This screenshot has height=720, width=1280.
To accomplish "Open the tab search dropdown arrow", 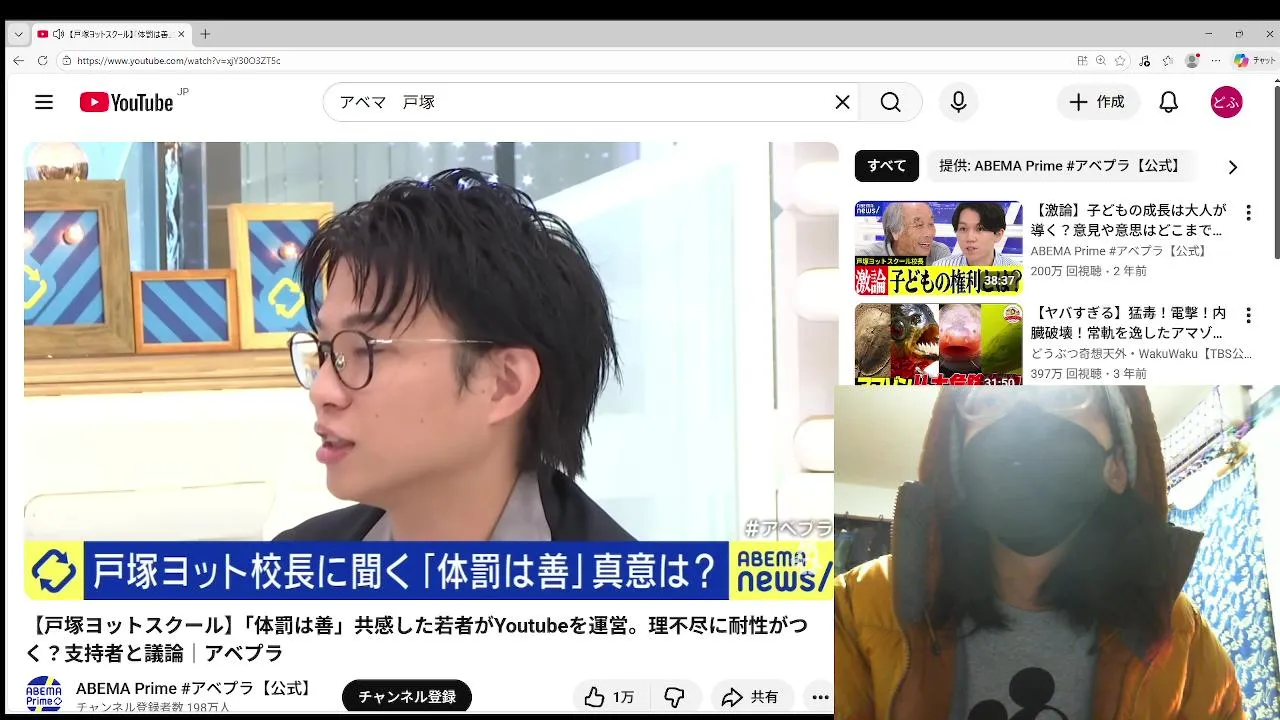I will click(x=18, y=34).
